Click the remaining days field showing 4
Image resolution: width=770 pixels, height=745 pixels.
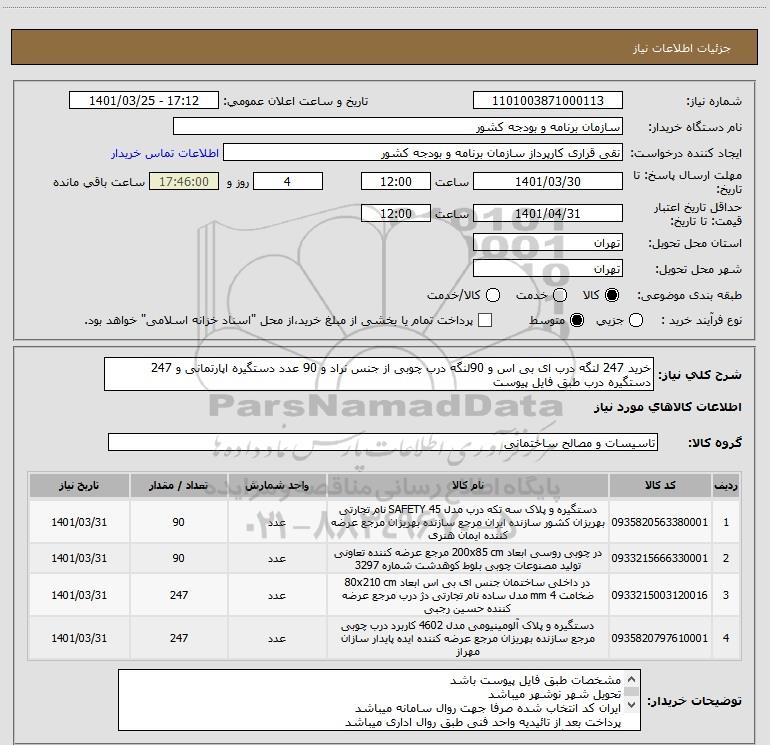287,181
